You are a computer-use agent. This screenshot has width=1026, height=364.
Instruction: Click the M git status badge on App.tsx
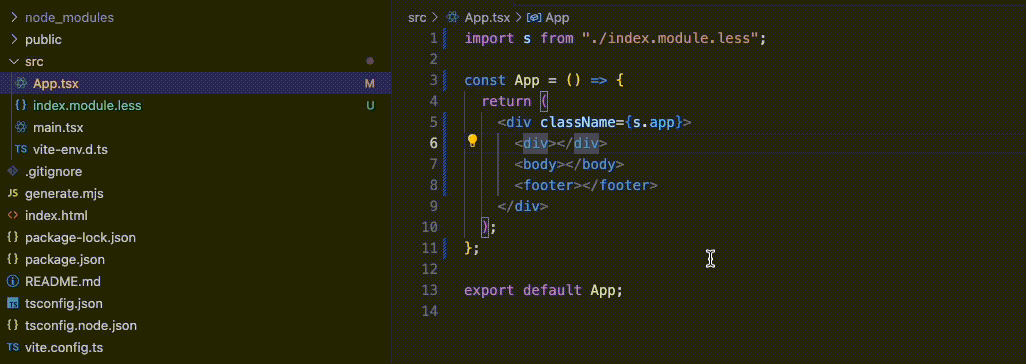[370, 84]
